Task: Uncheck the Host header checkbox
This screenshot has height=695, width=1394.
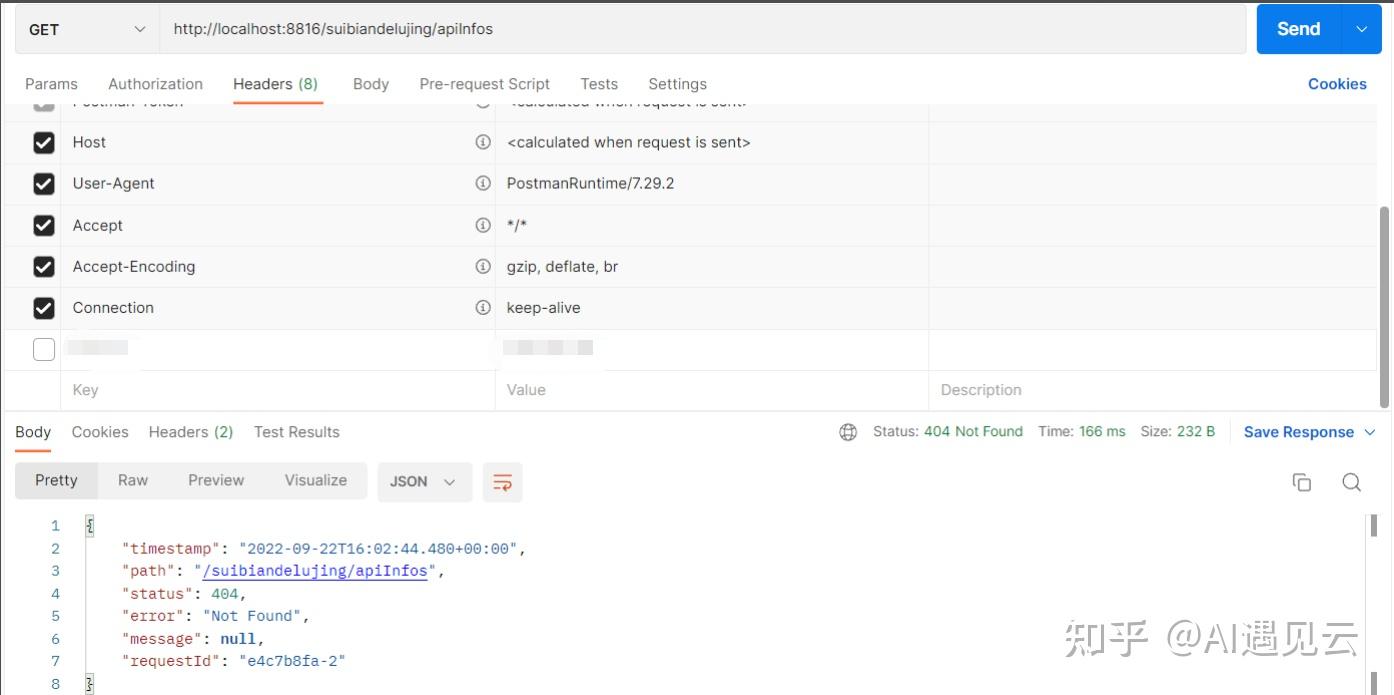Action: pyautogui.click(x=43, y=142)
